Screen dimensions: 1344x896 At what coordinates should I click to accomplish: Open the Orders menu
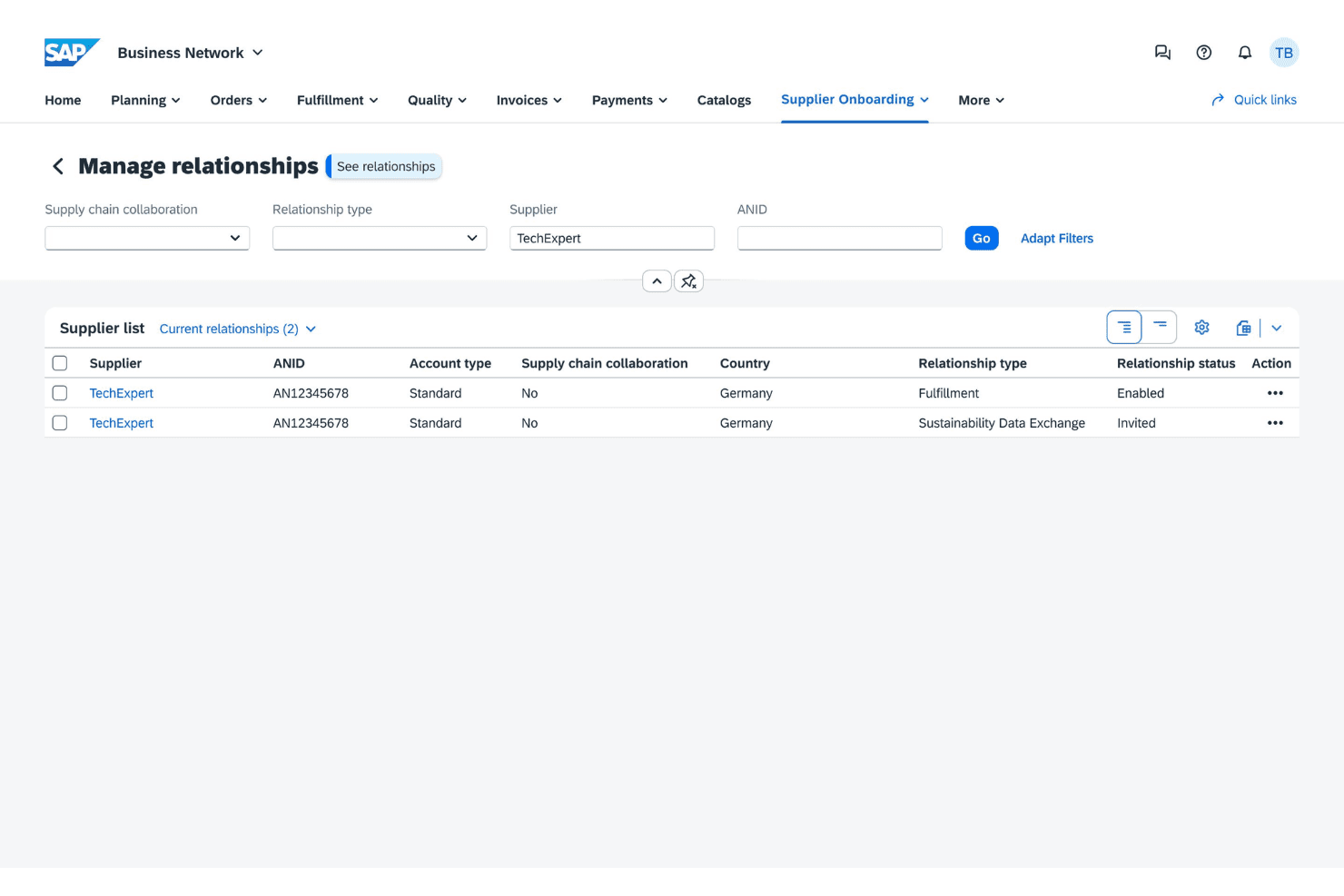(239, 100)
